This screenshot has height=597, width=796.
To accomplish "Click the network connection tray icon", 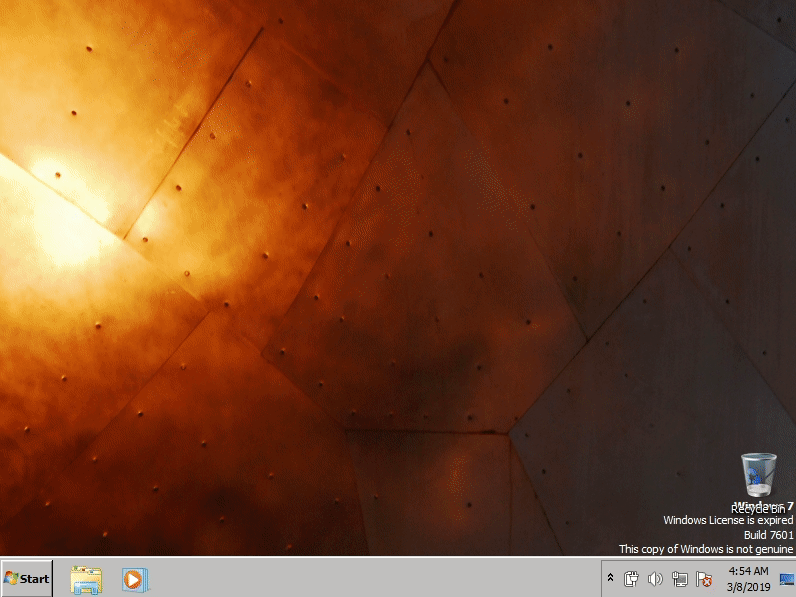I will [x=680, y=578].
